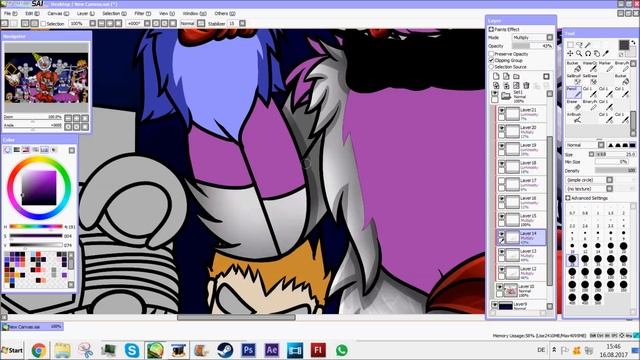Screen dimensions: 640x360
Task: Zoom in using Navigator plus button
Action: click(76, 118)
